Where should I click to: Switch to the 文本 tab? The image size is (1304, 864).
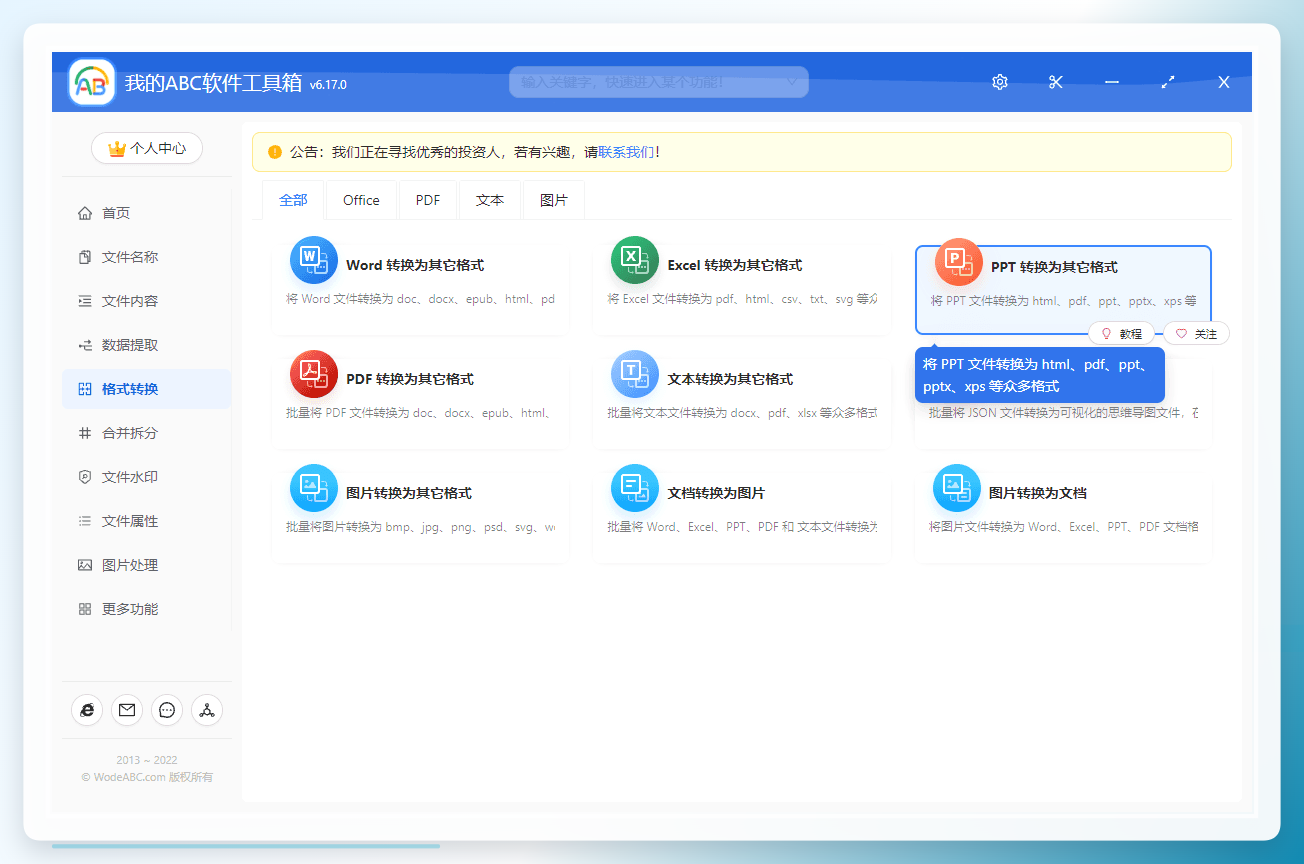(490, 200)
